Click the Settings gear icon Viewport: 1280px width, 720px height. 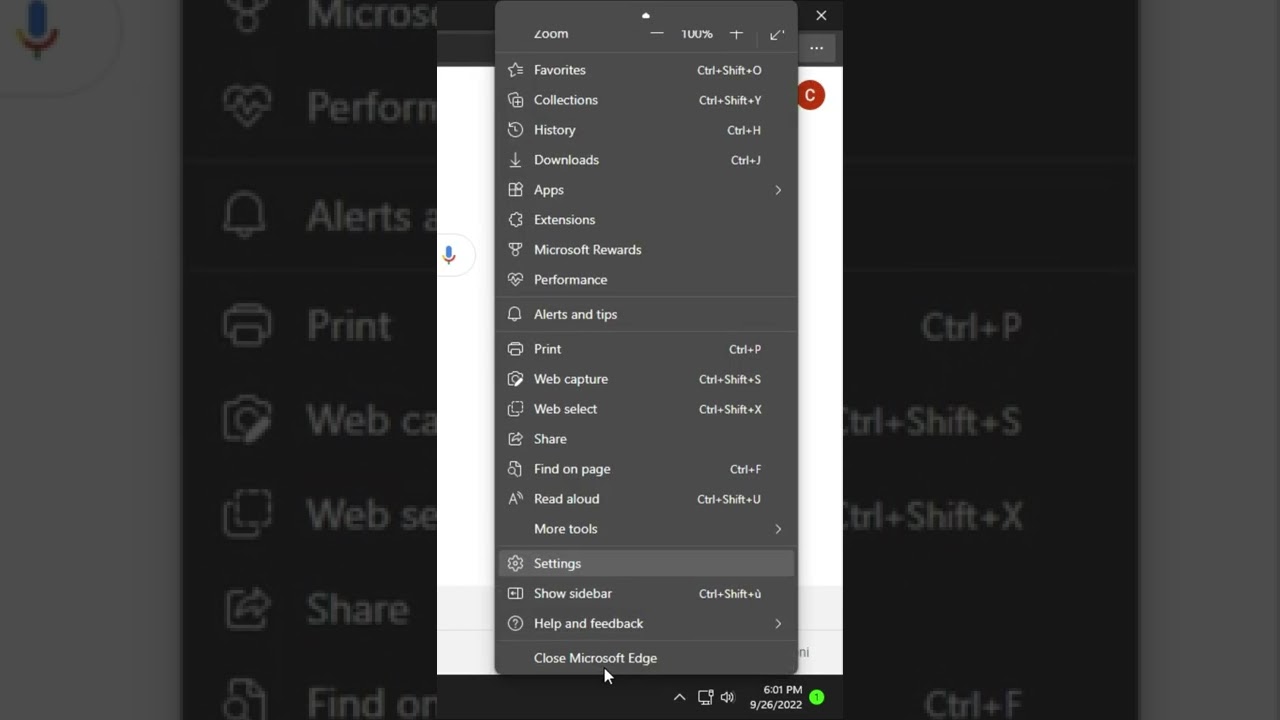click(515, 564)
